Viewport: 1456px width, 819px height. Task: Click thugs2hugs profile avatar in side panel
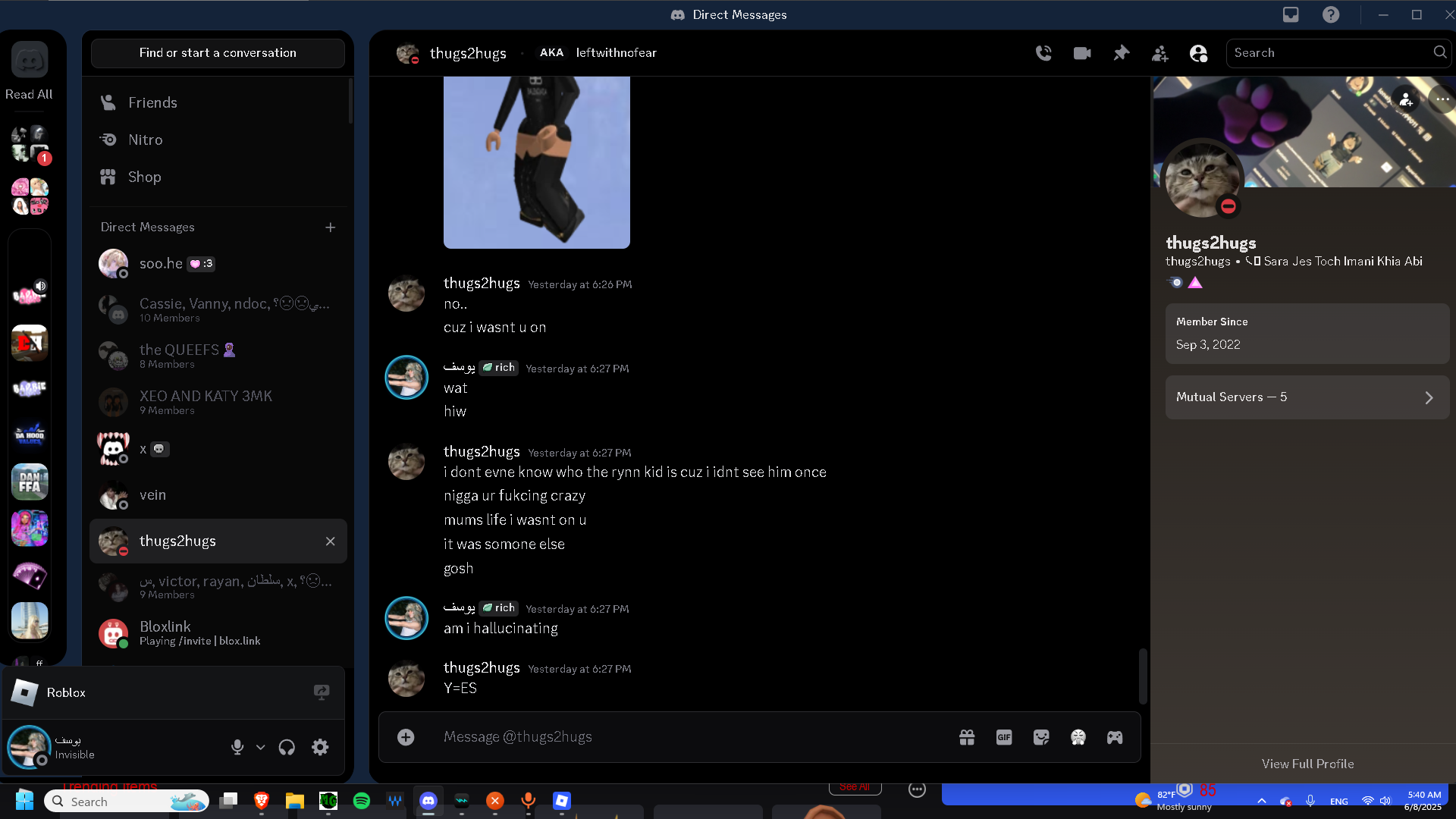pos(1203,181)
